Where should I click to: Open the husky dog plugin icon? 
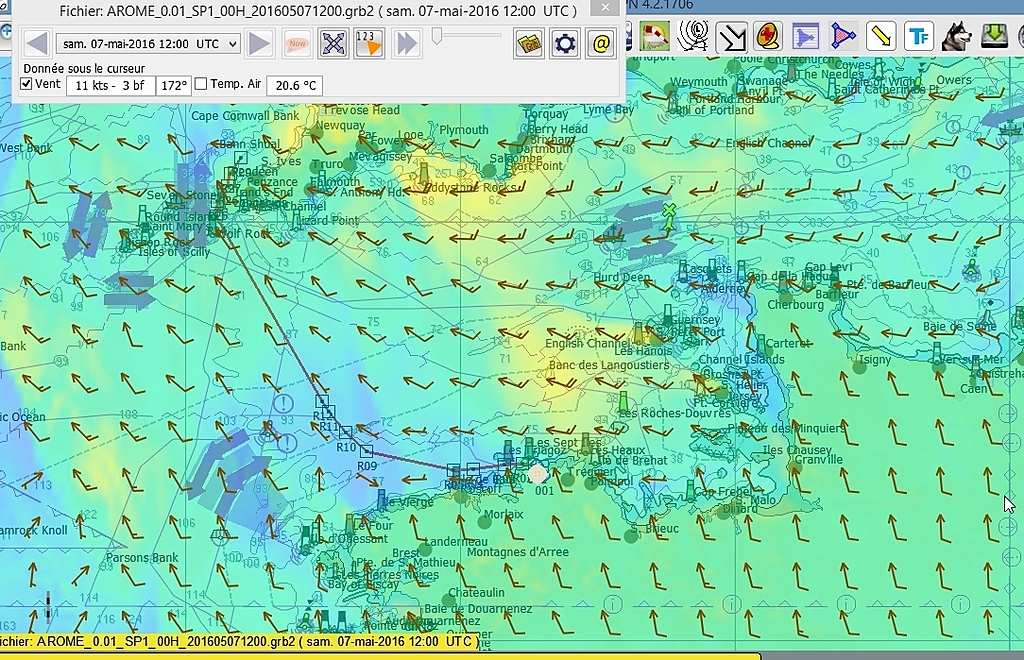(957, 36)
